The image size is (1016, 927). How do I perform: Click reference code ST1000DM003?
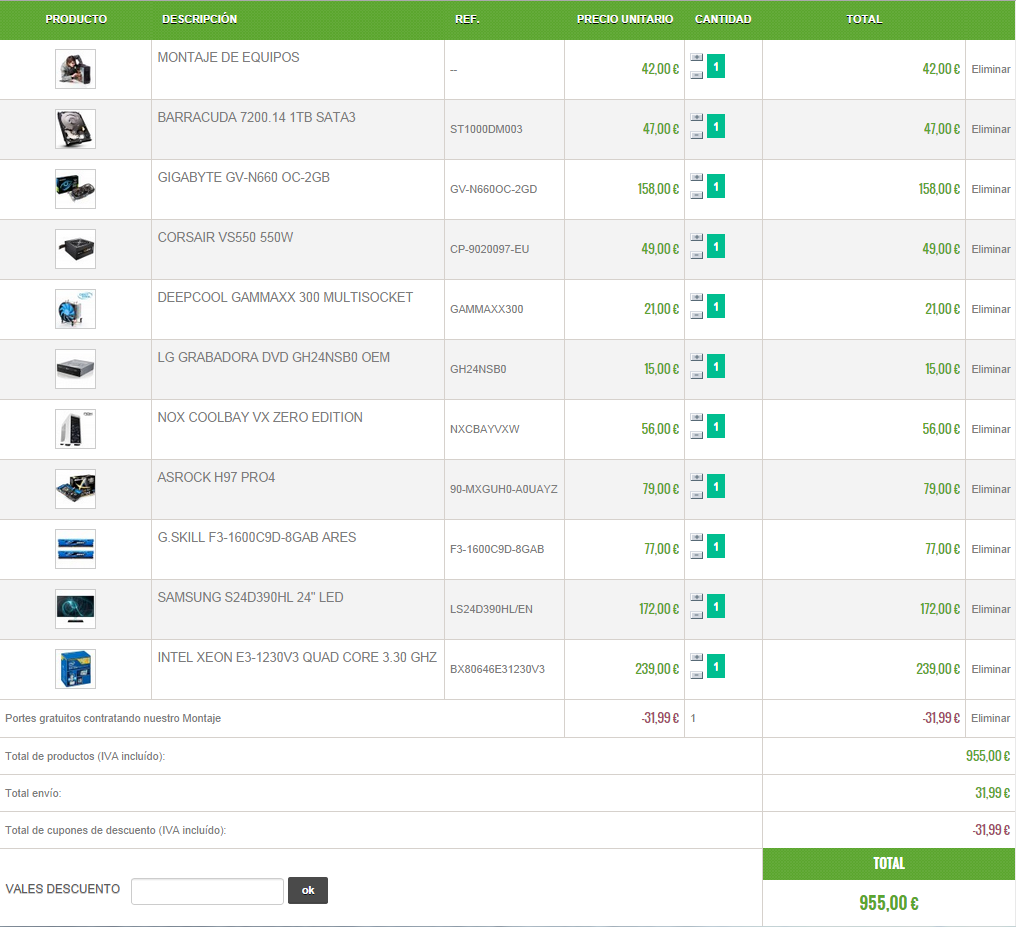tap(486, 130)
